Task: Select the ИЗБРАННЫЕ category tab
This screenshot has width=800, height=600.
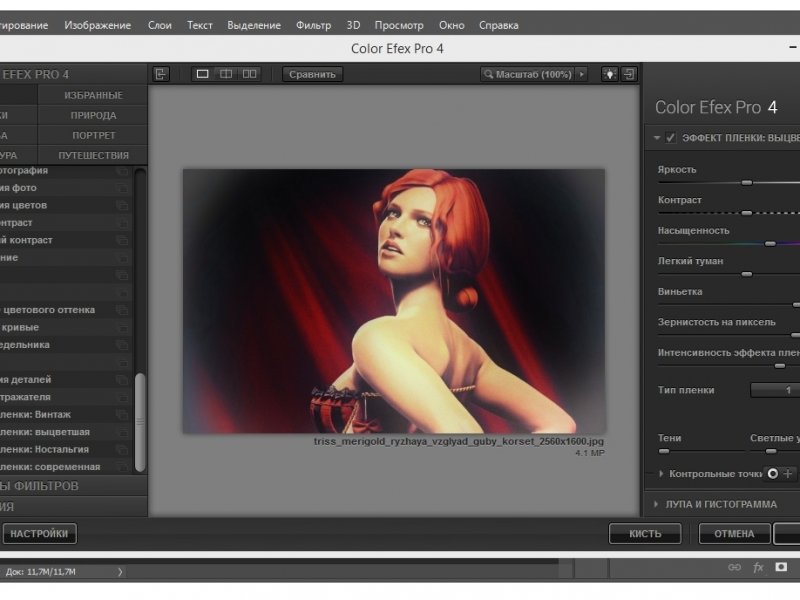Action: (x=93, y=95)
